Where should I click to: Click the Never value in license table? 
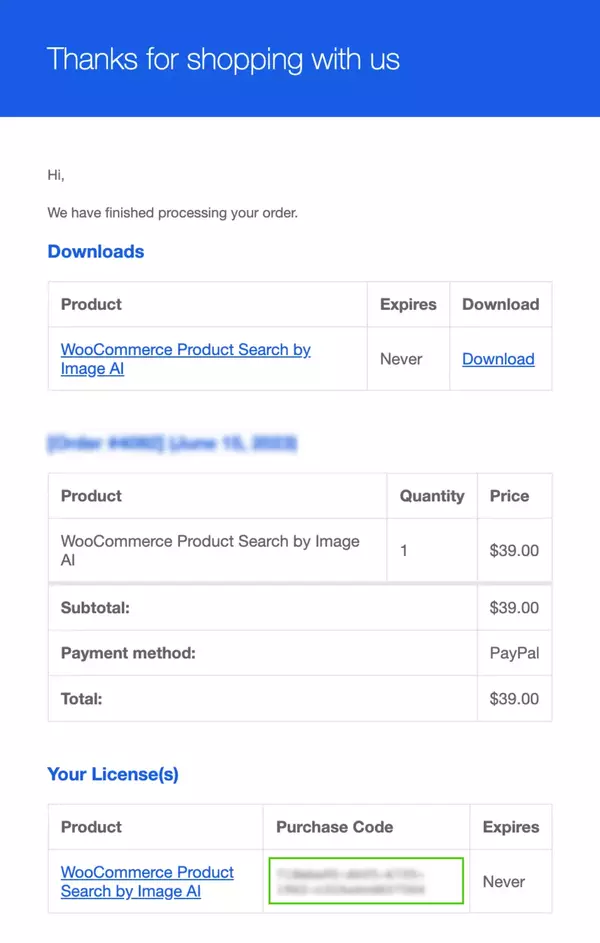pos(504,882)
